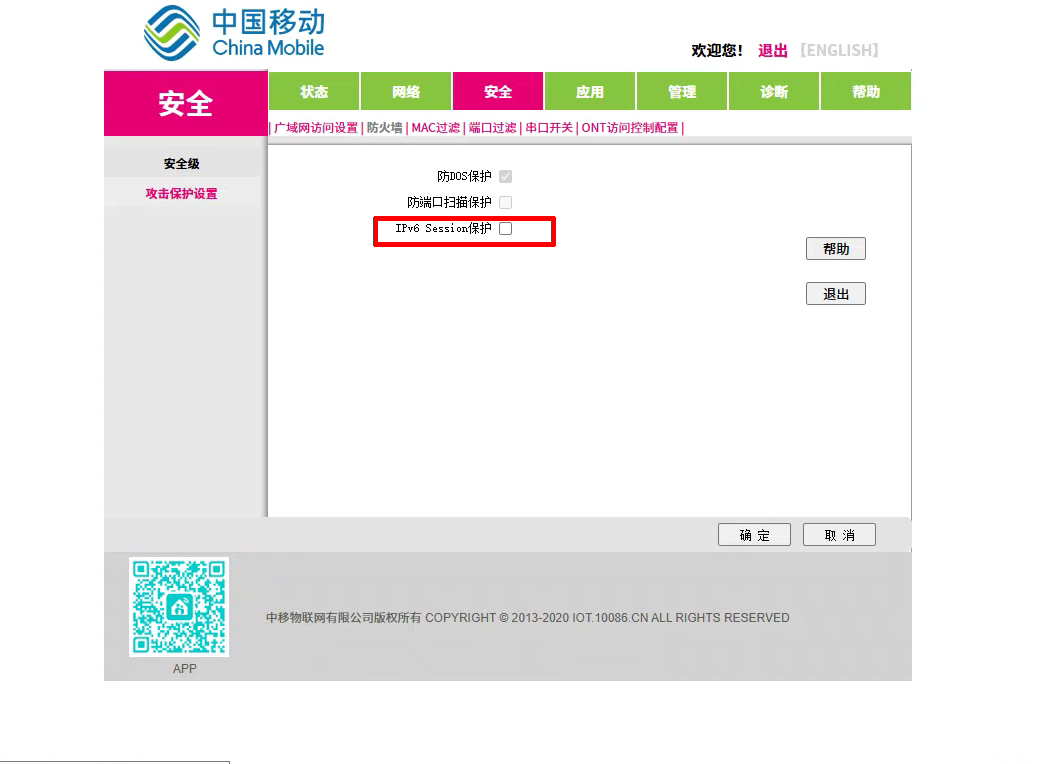This screenshot has height=764, width=1039.
Task: Open the 管理 tab
Action: [x=682, y=92]
